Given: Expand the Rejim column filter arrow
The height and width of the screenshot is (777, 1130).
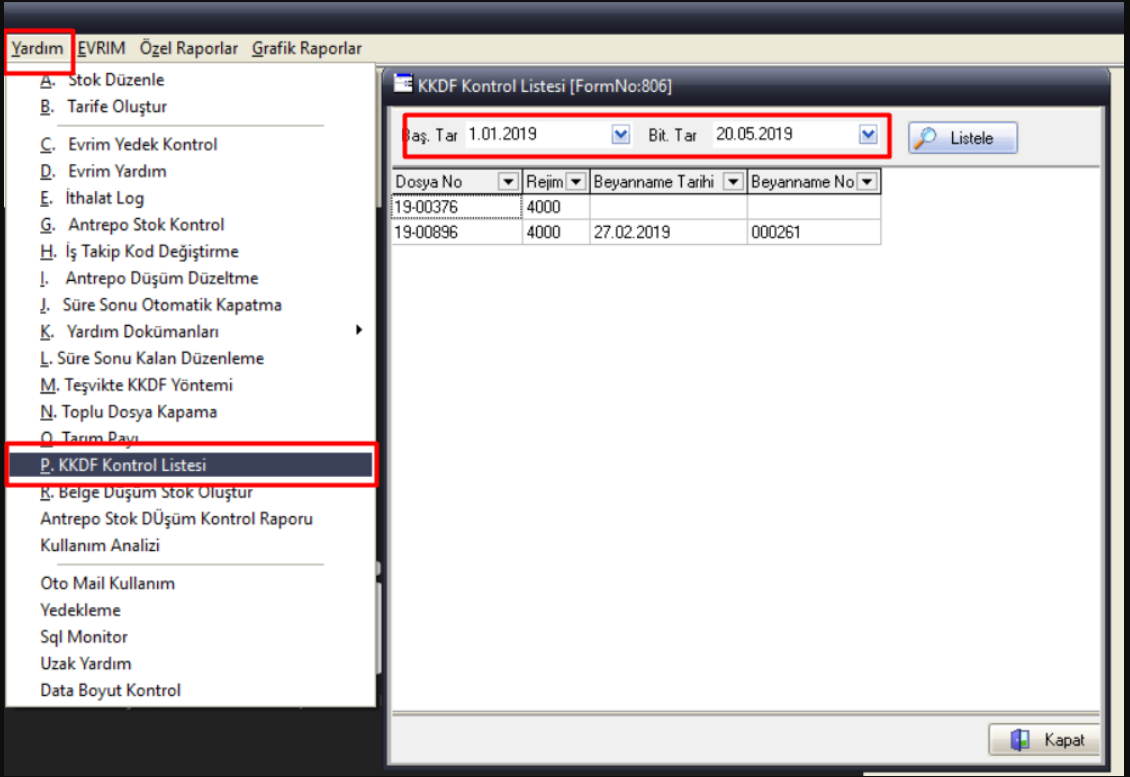Looking at the screenshot, I should point(576,182).
